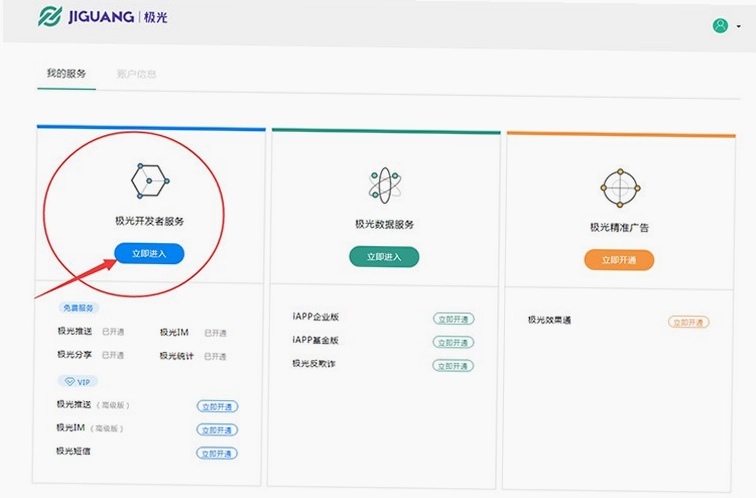756x498 pixels.
Task: Click the crosshair precision ads icon
Action: pos(620,188)
